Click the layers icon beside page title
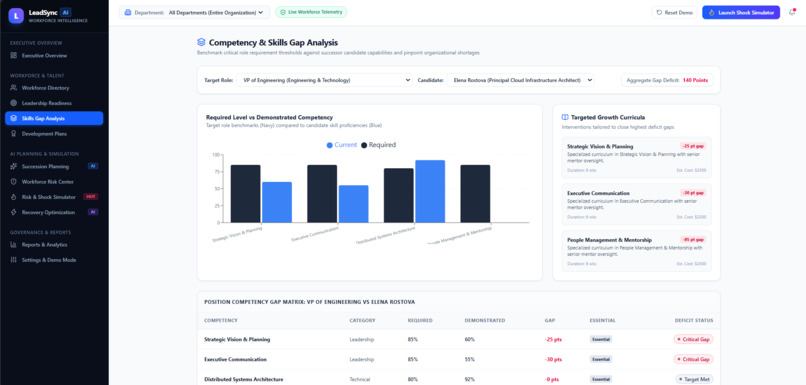This screenshot has height=385, width=806. pyautogui.click(x=202, y=43)
